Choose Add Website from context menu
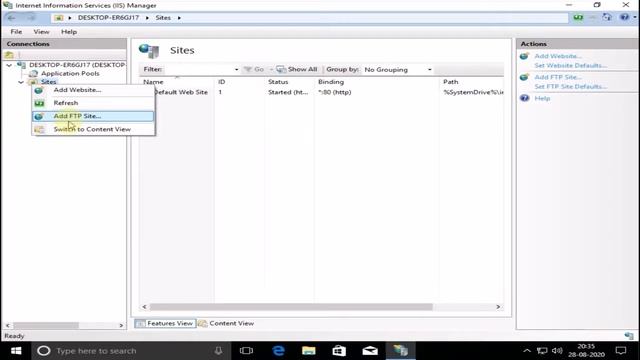The image size is (640, 360). [x=93, y=90]
